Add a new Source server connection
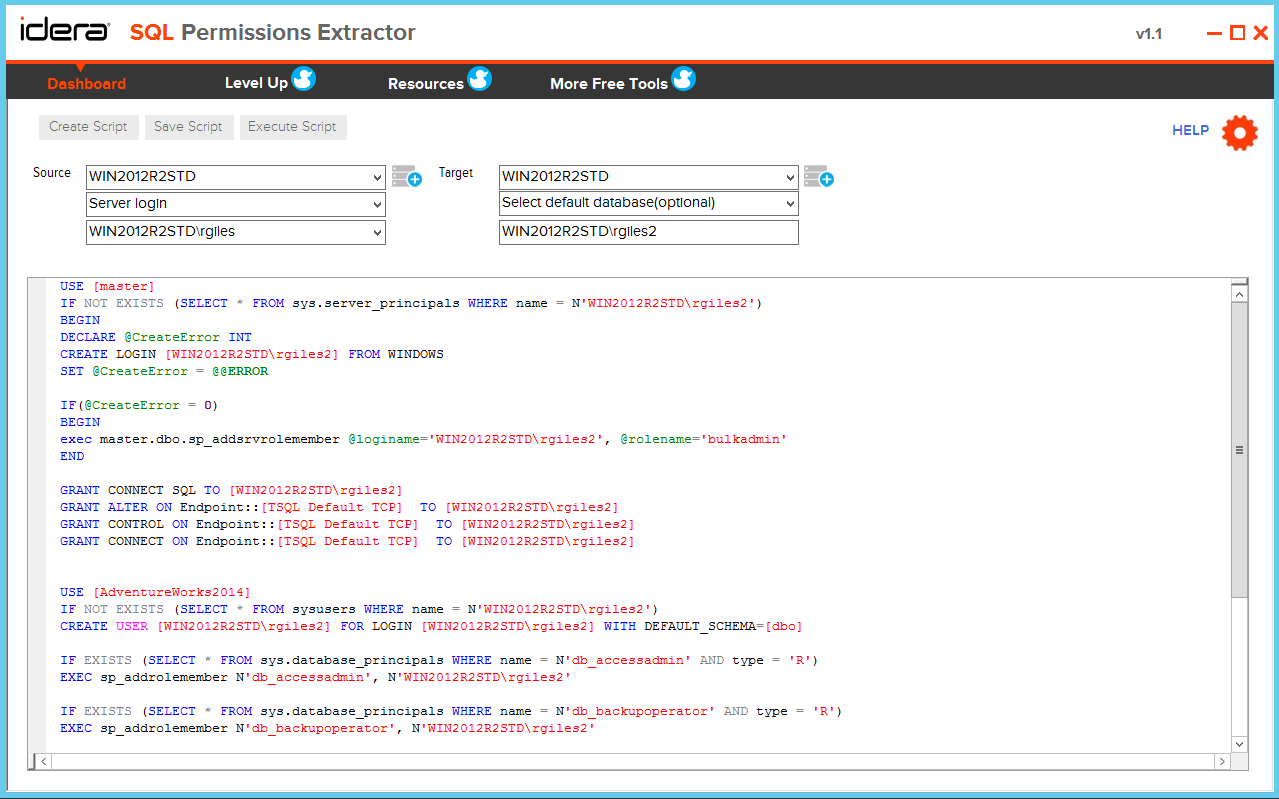This screenshot has height=799, width=1279. 406,175
